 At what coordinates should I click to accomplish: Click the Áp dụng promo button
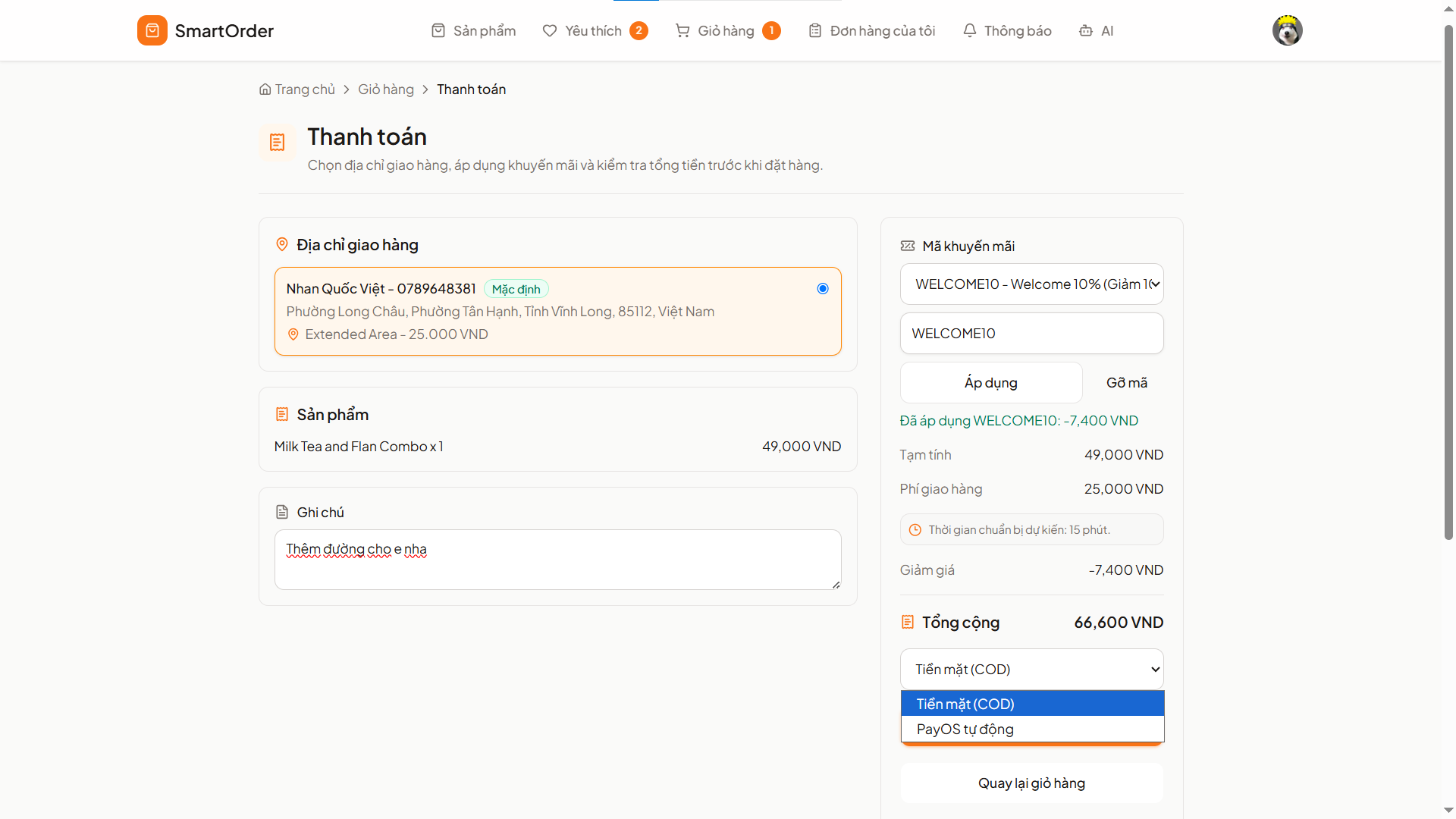990,382
